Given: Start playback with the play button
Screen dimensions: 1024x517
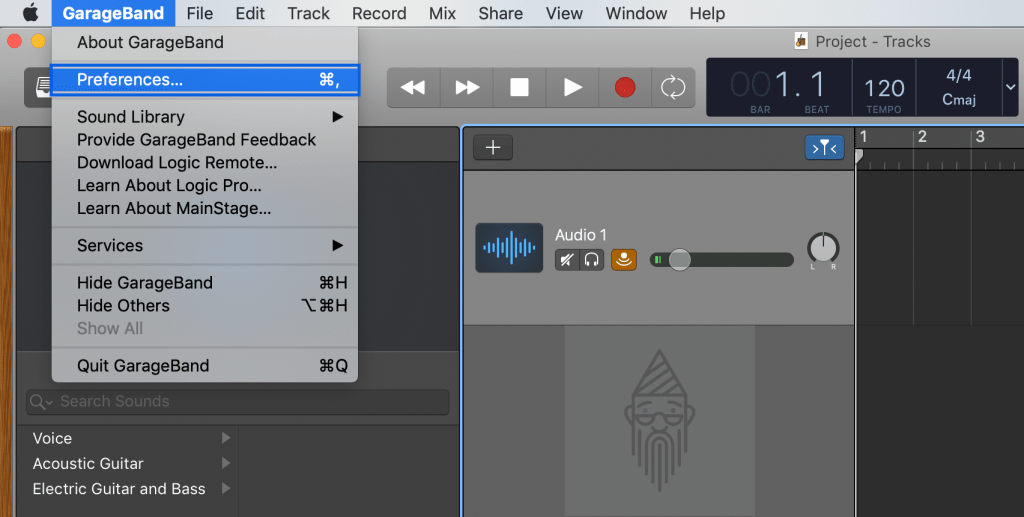Looking at the screenshot, I should coord(572,87).
